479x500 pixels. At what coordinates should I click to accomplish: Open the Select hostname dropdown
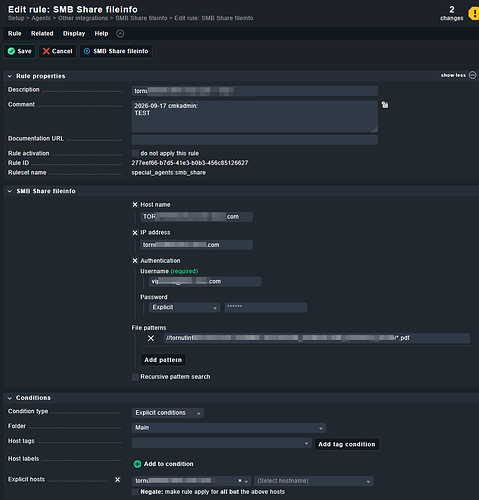point(314,481)
